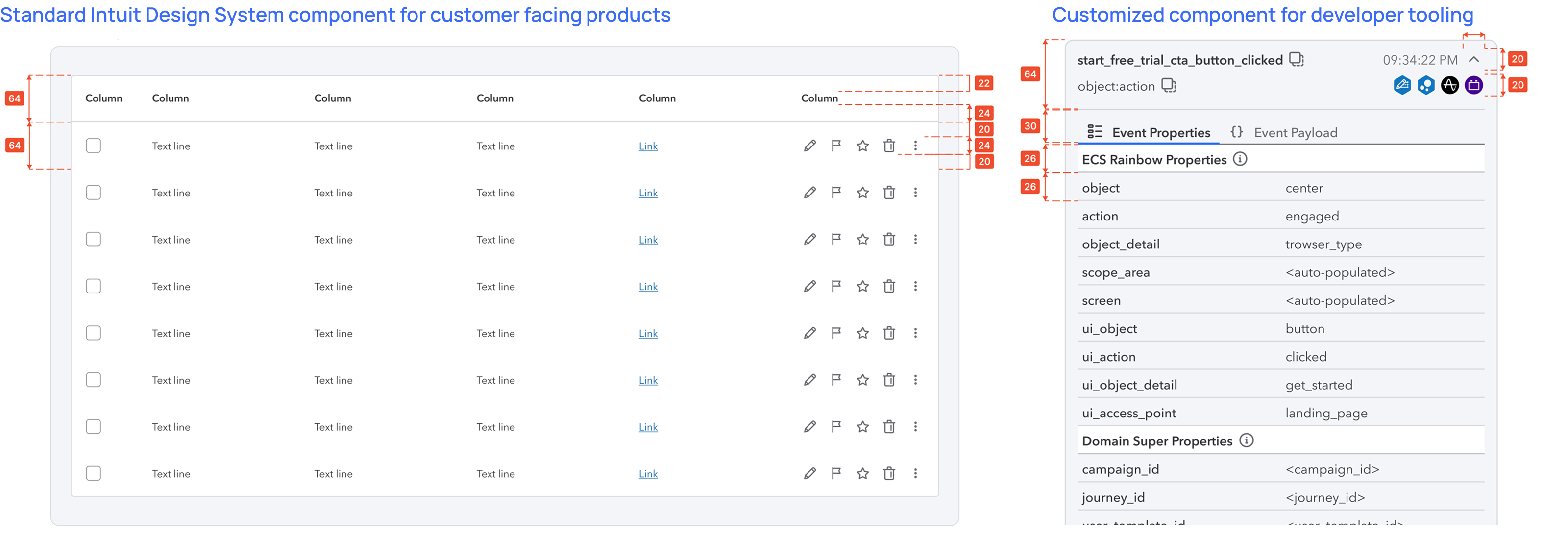Open fourth row's three-dot more menu
1568x537 pixels.
pyautogui.click(x=915, y=286)
